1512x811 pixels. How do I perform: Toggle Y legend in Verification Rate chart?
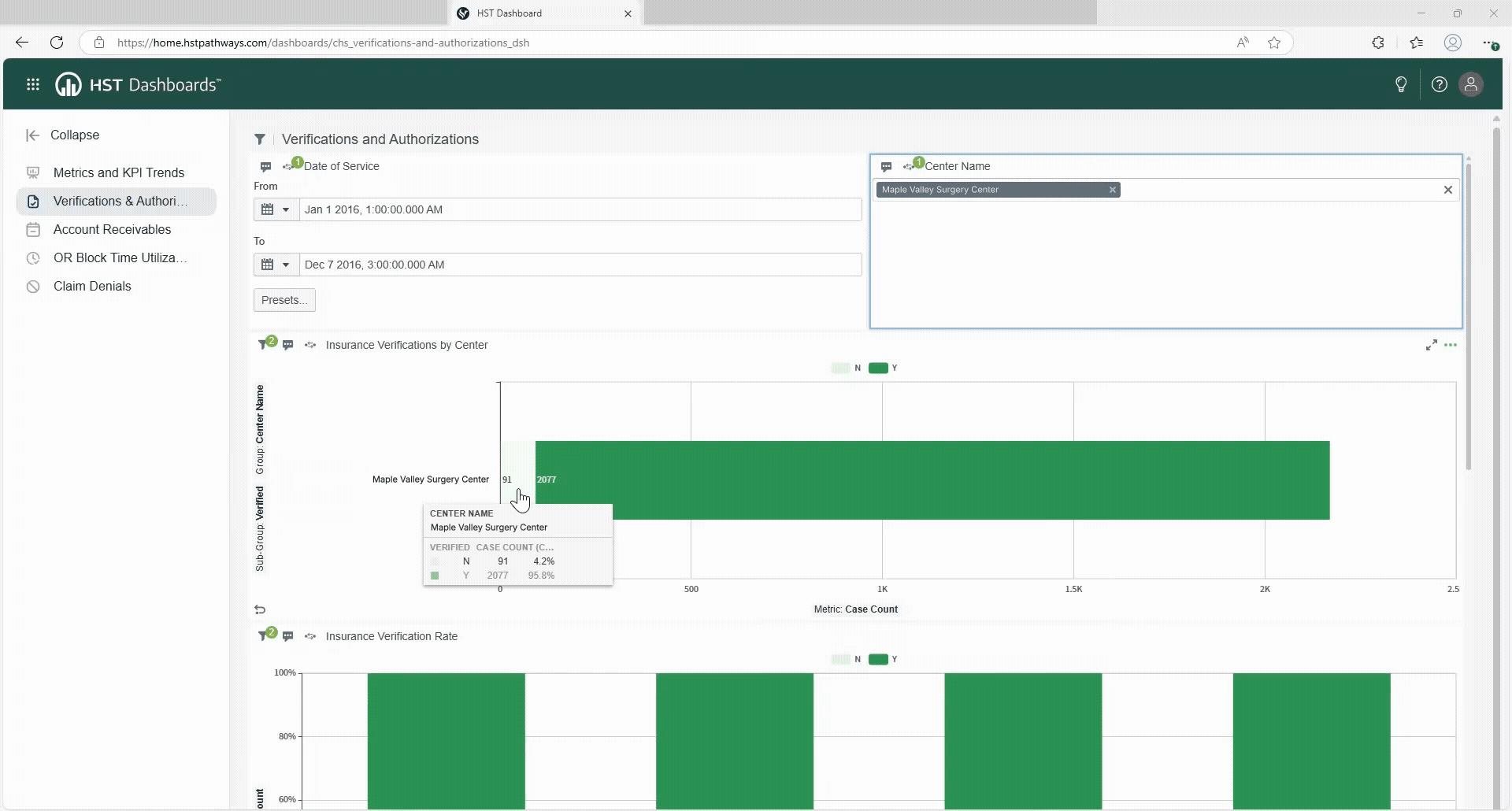tap(883, 659)
